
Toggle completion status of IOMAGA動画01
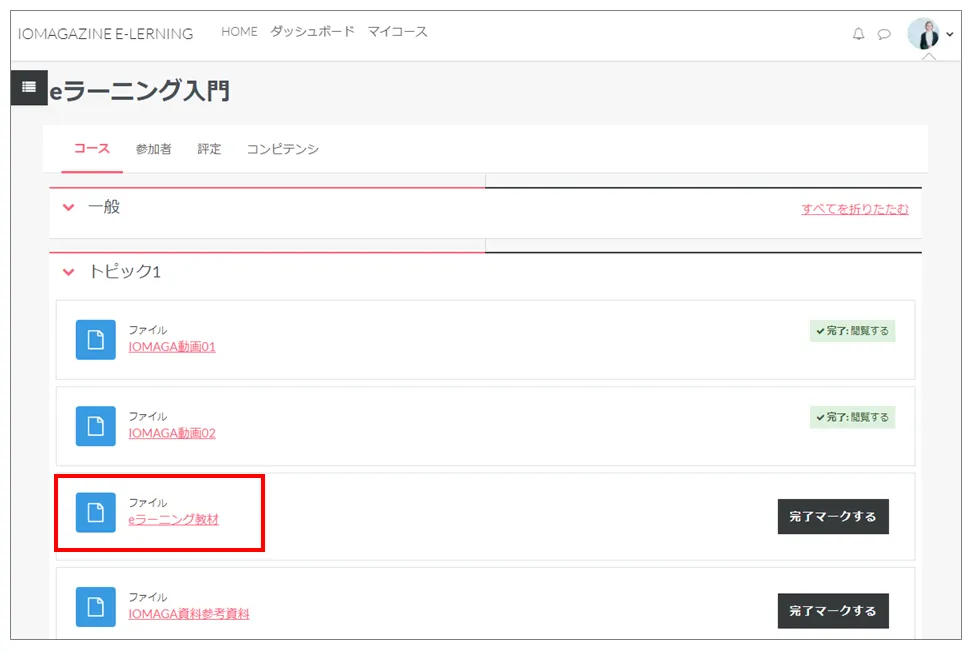coord(852,331)
